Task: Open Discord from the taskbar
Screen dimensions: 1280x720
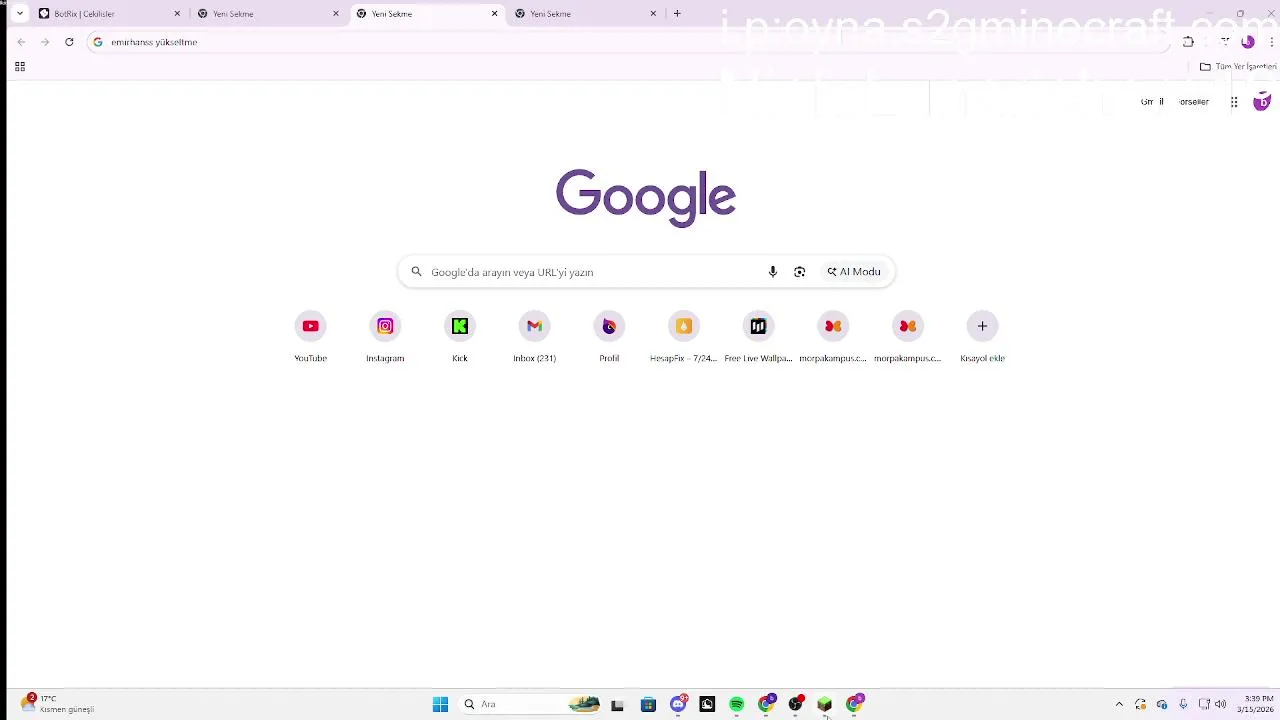Action: (678, 704)
